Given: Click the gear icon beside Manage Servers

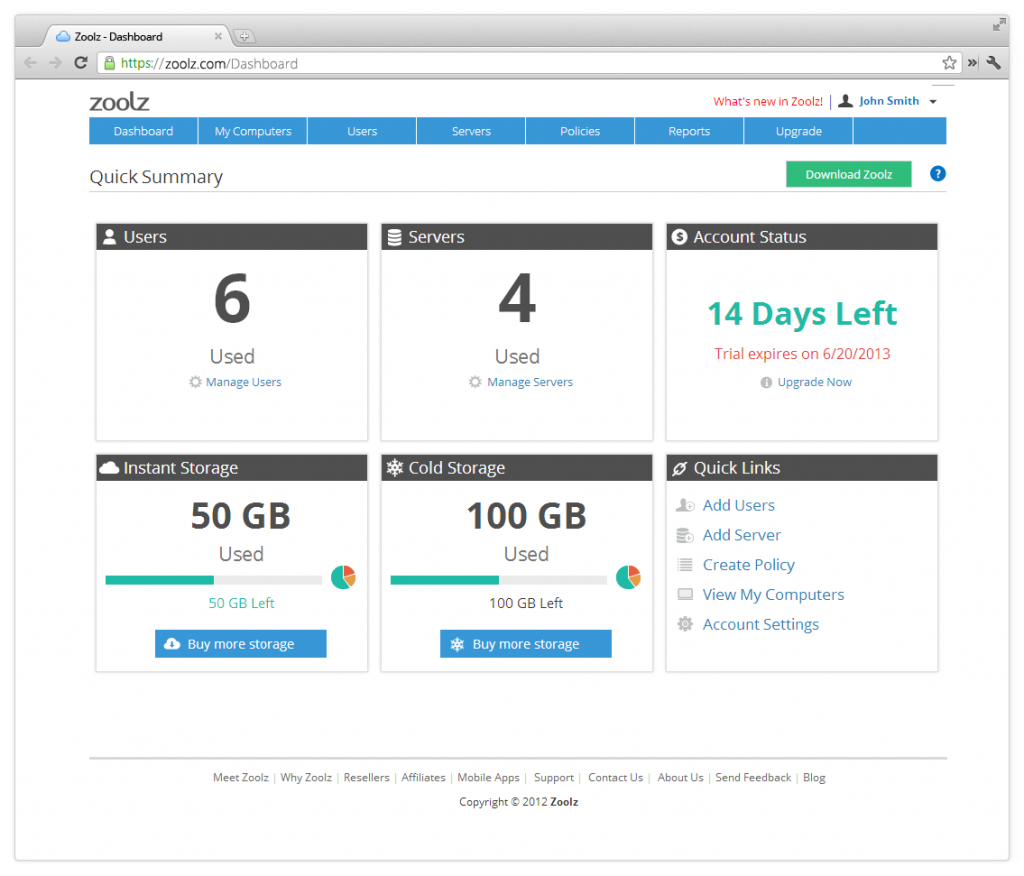Looking at the screenshot, I should pyautogui.click(x=476, y=382).
